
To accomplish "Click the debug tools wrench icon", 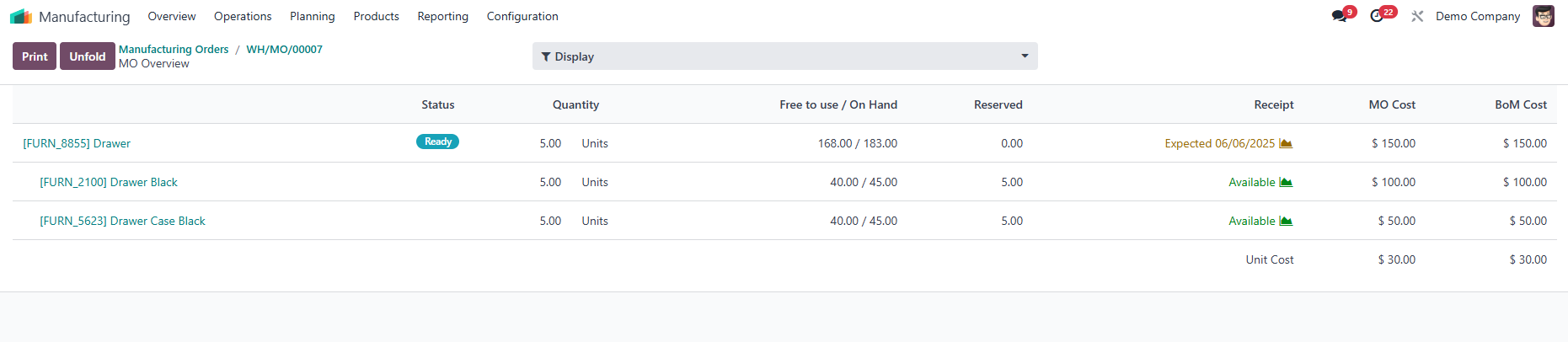I will [1417, 16].
